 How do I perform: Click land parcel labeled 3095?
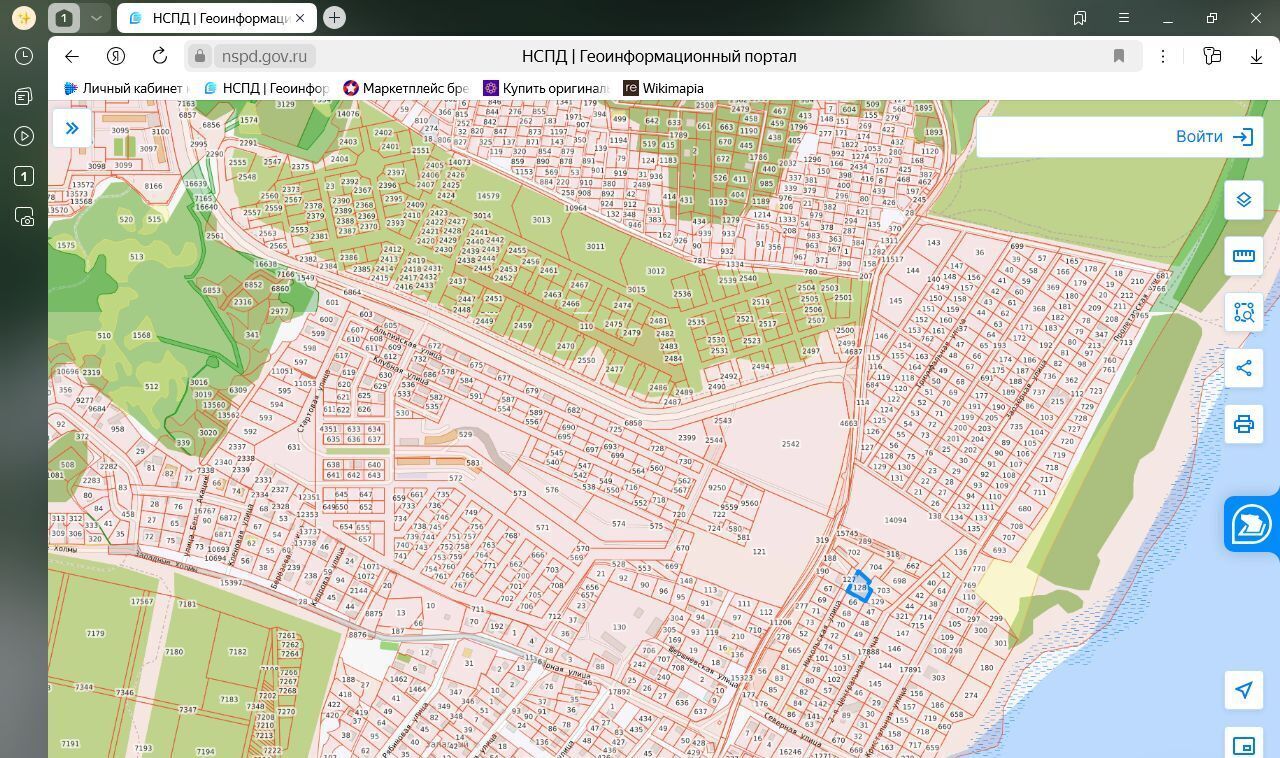[120, 131]
